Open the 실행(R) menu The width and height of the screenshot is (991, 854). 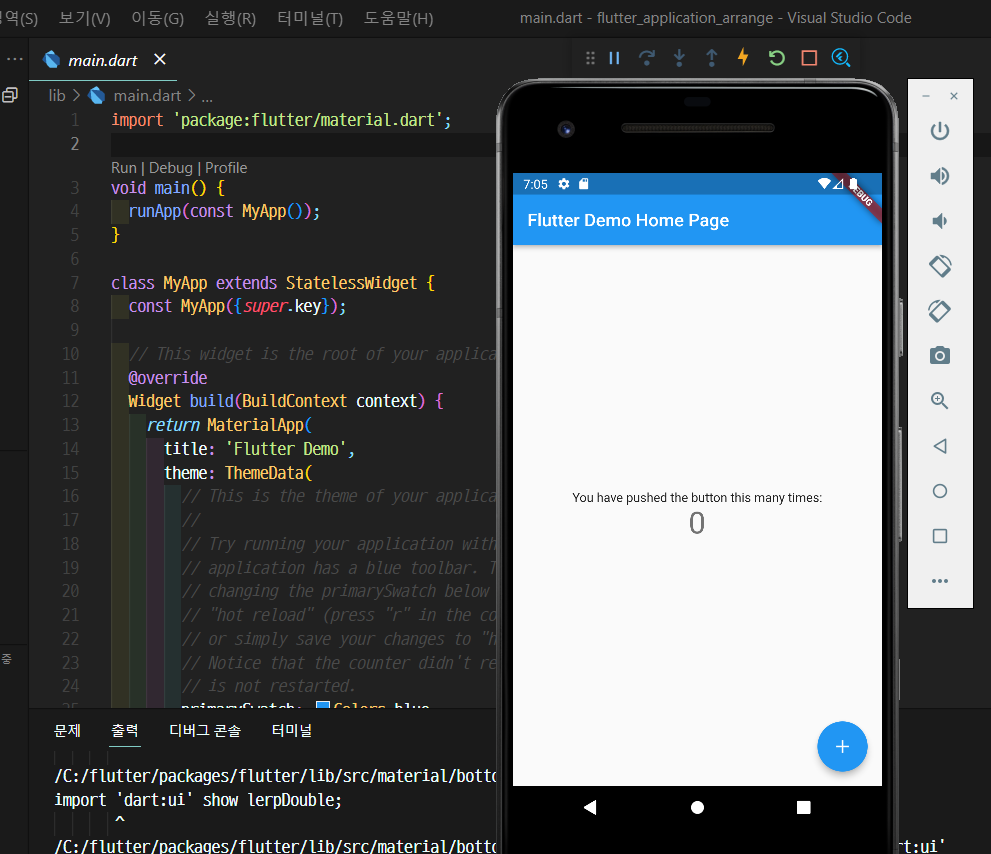click(230, 18)
